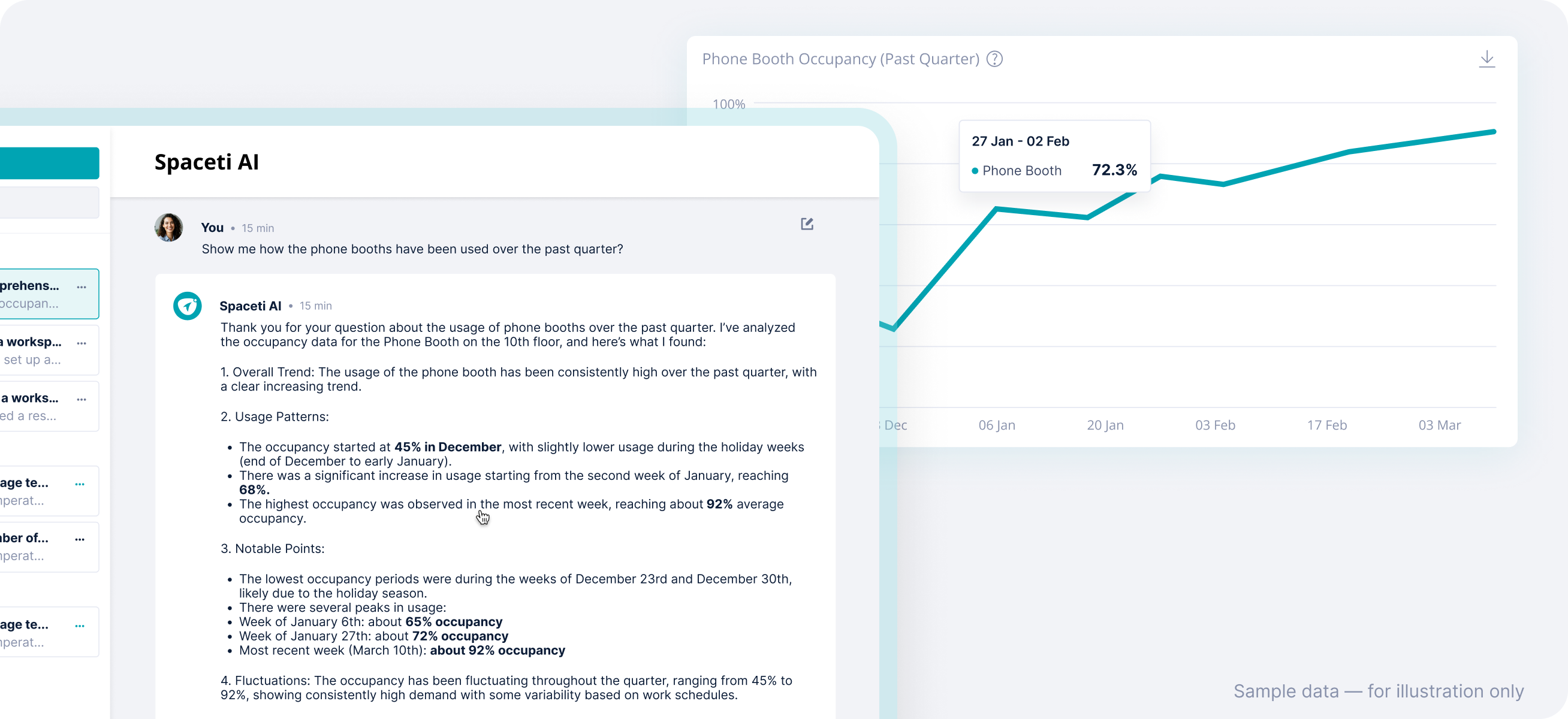This screenshot has width=1568, height=719.
Task: Click the Spaceti AI logo avatar in the reply
Action: (x=187, y=306)
